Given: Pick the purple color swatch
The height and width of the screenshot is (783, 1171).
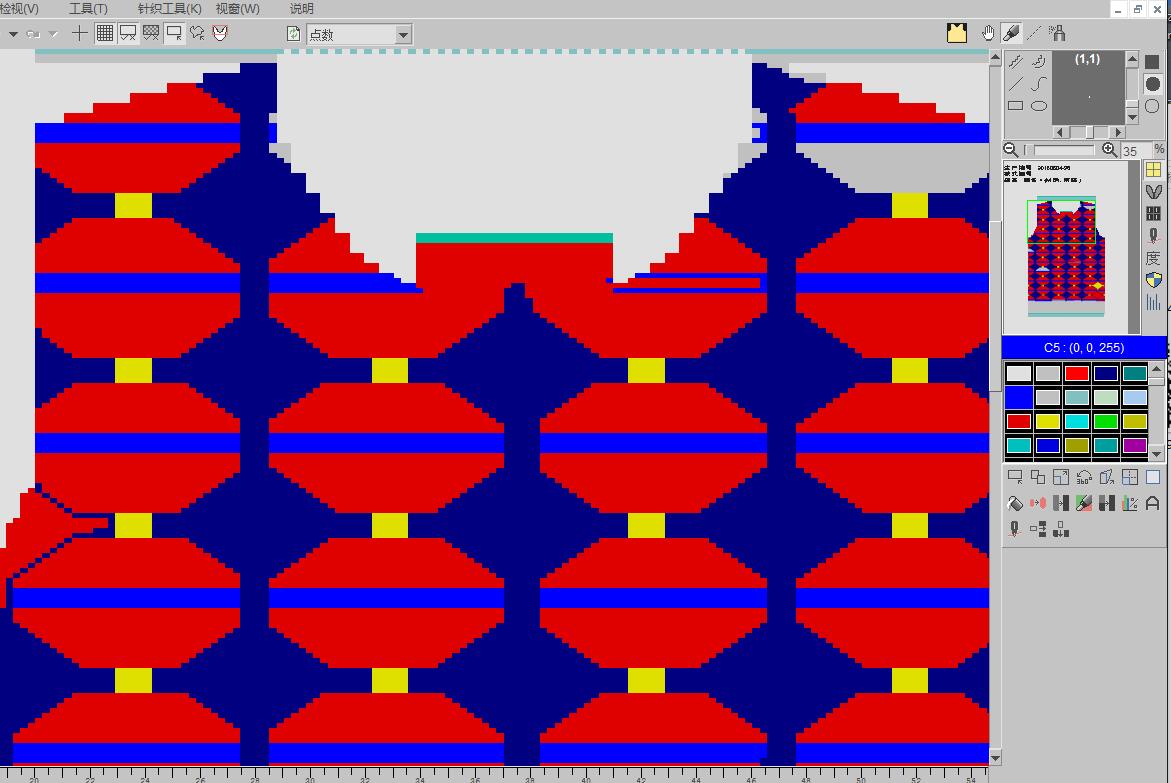Looking at the screenshot, I should pos(1134,445).
